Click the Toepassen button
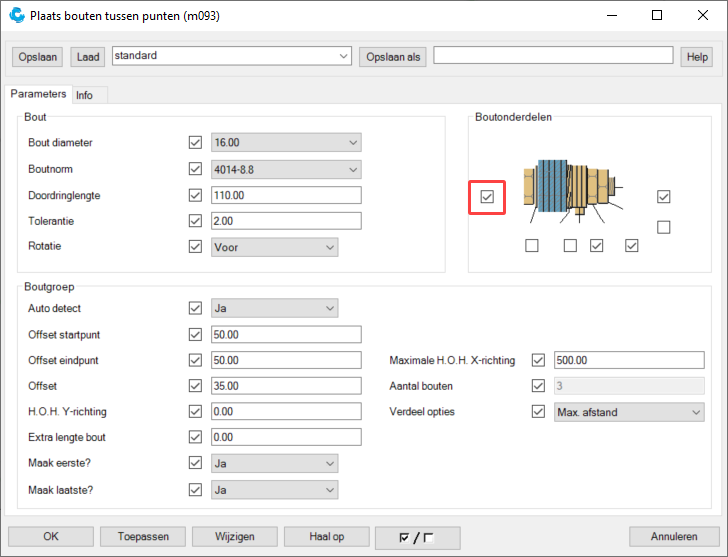 point(144,537)
